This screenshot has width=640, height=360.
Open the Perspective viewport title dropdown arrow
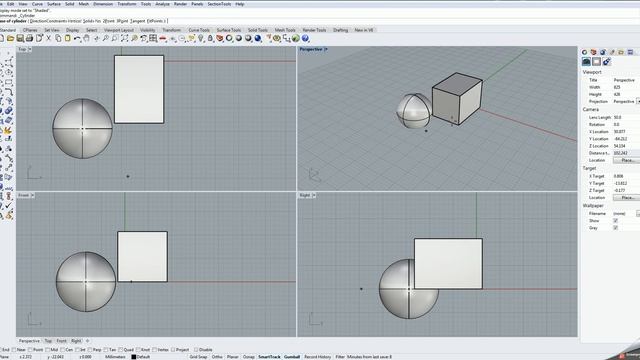coord(326,49)
